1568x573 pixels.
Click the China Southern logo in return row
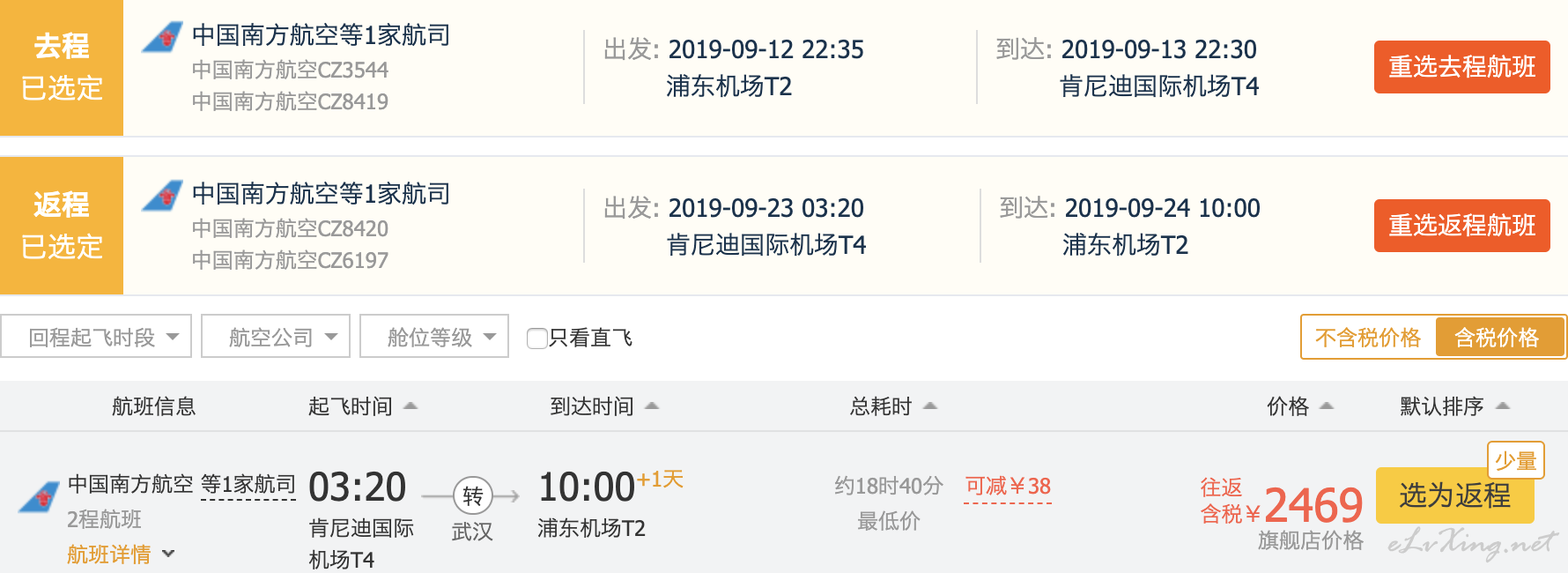coord(162,195)
